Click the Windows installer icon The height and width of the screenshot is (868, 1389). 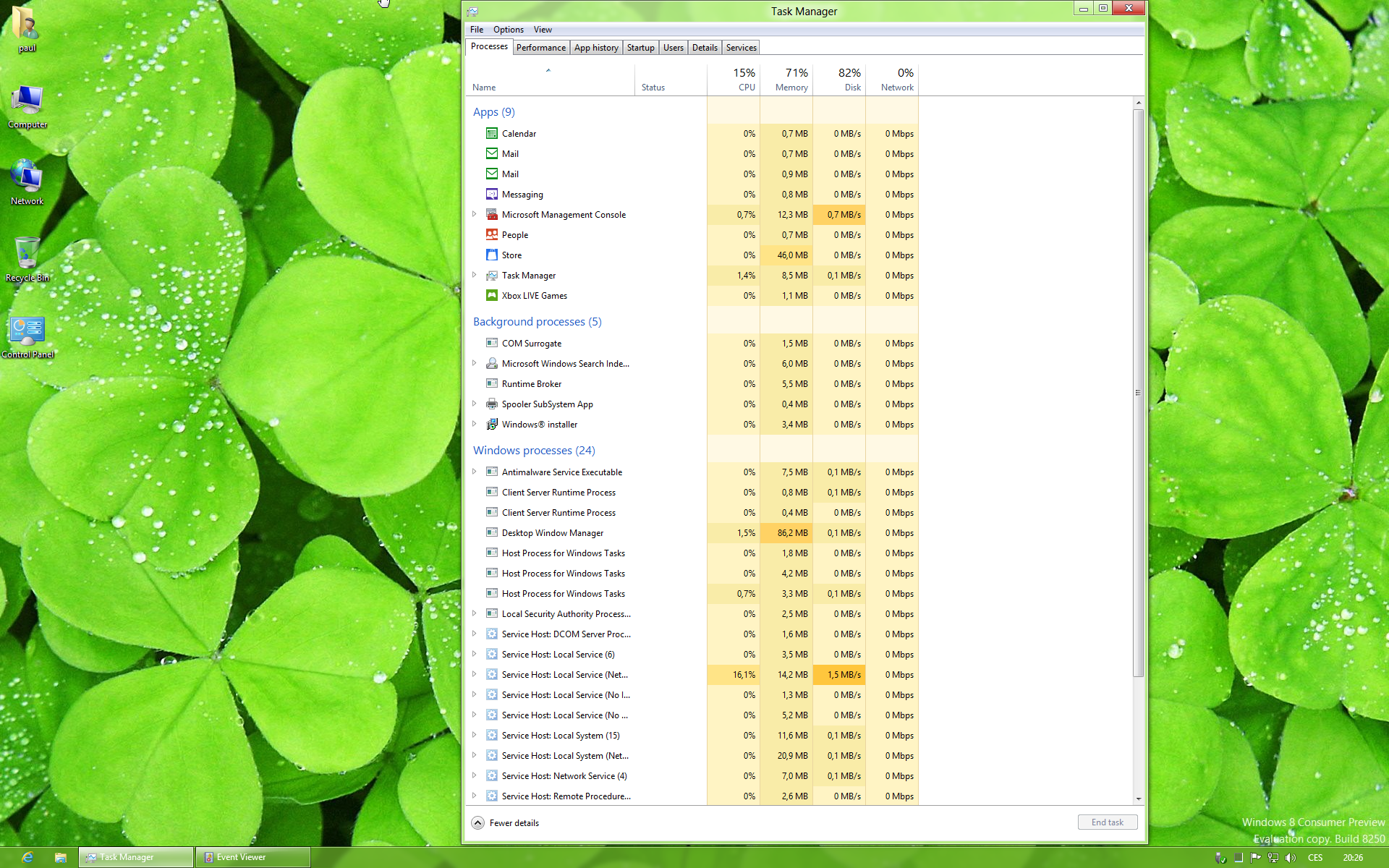point(492,424)
